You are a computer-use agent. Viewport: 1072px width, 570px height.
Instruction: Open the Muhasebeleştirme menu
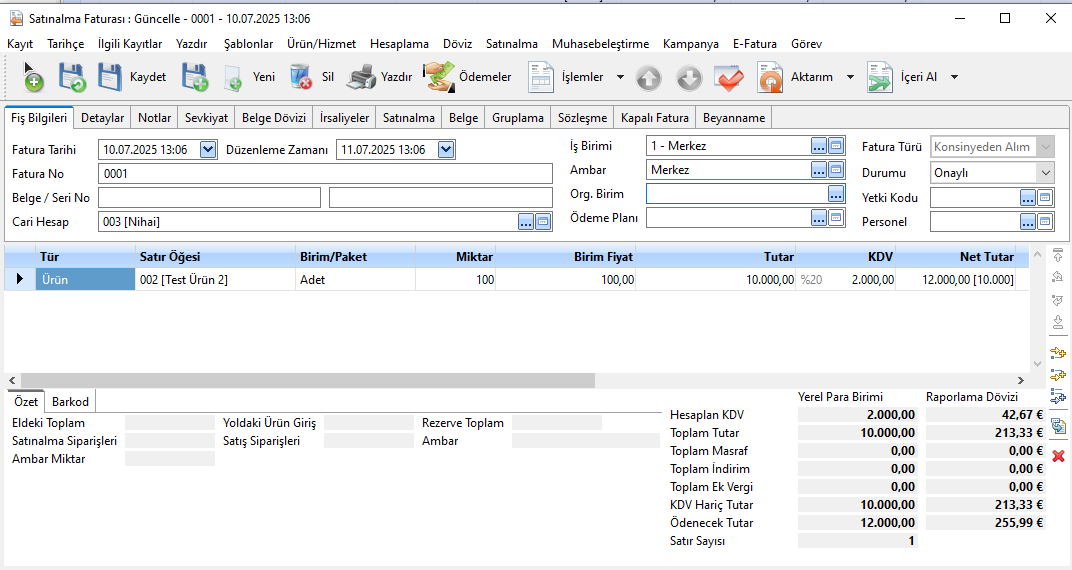click(600, 44)
